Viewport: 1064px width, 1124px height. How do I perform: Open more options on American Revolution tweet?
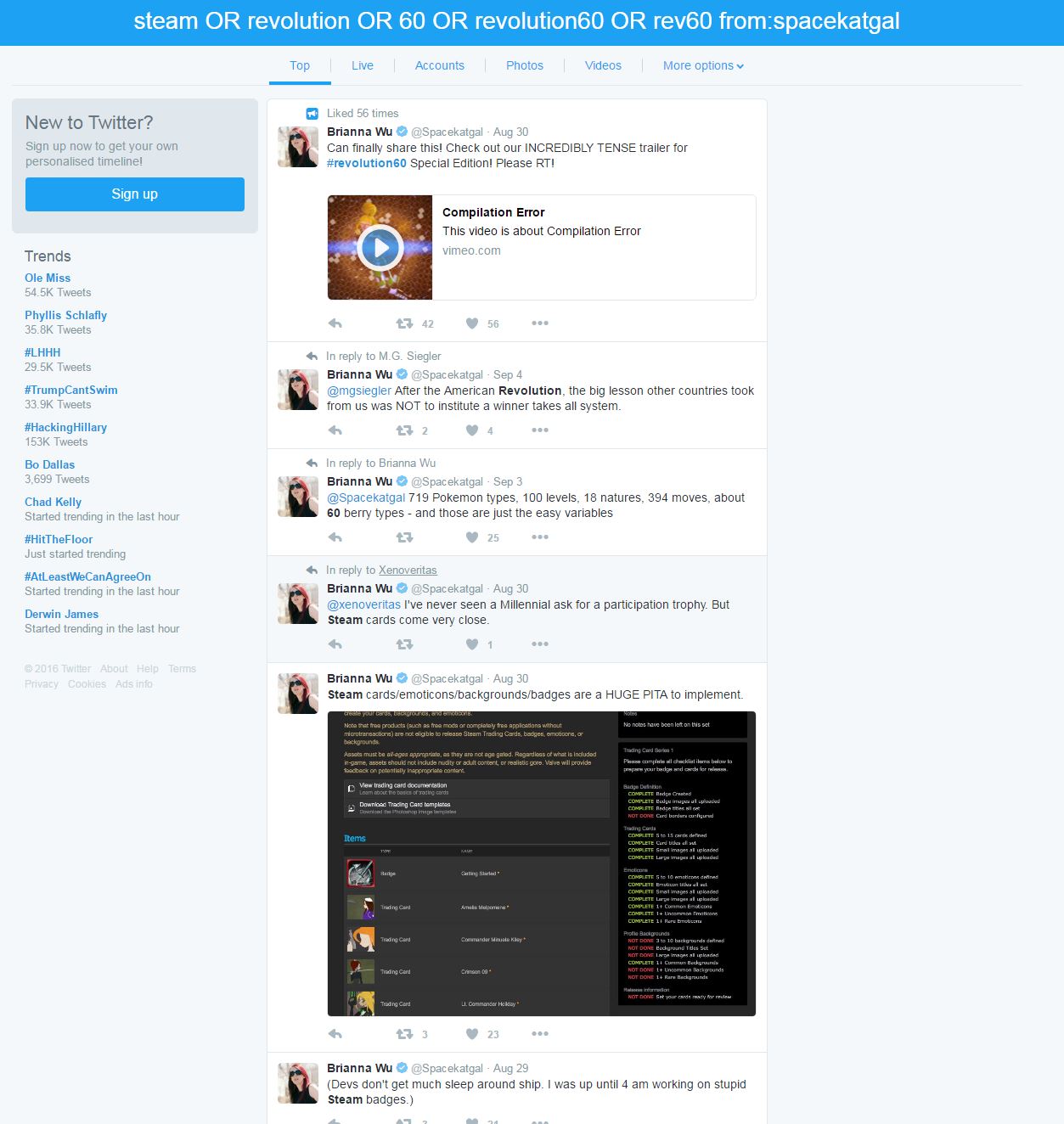(x=540, y=430)
